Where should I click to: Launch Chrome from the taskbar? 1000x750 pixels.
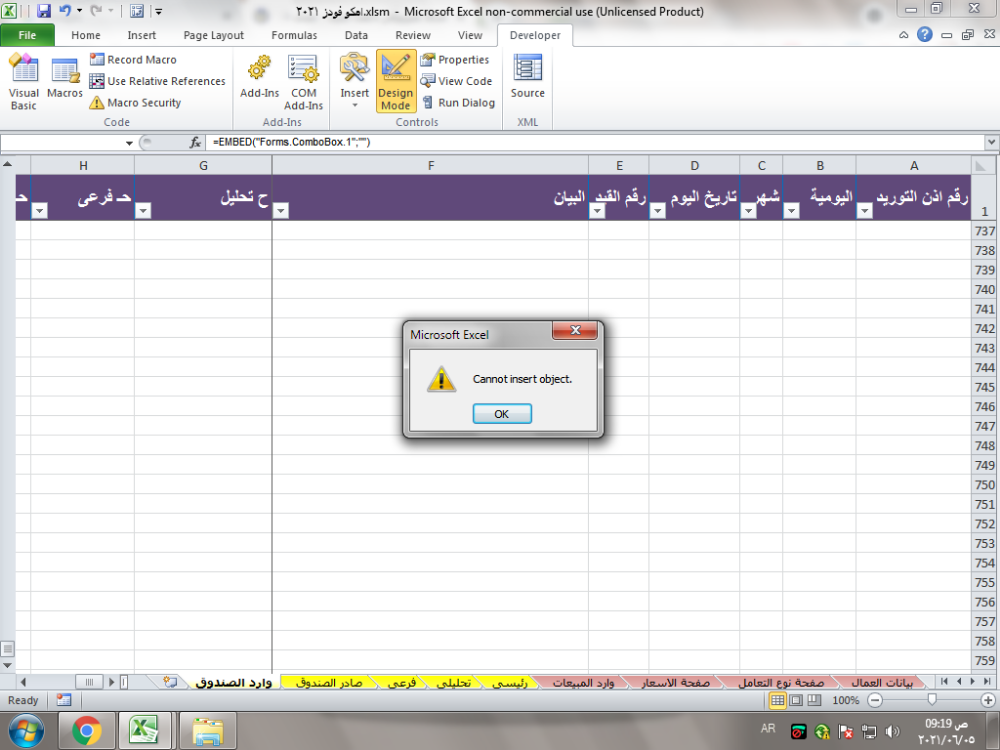[87, 730]
